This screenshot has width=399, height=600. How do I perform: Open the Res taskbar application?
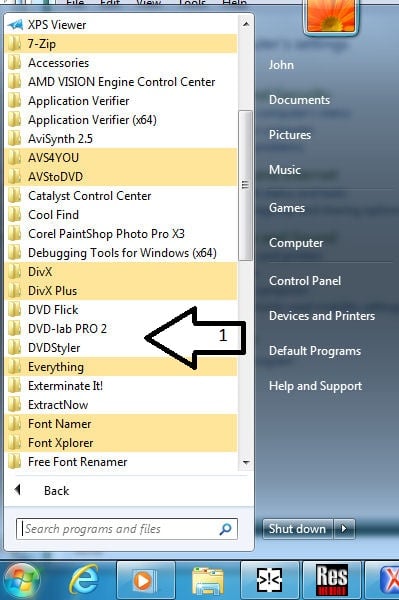332,580
